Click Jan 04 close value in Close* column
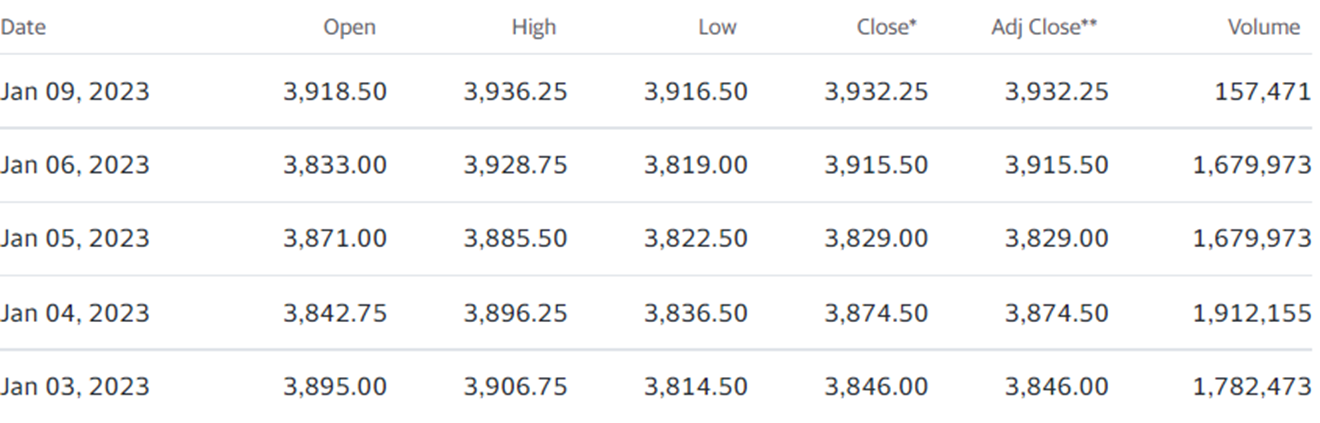This screenshot has width=1320, height=423. (876, 313)
